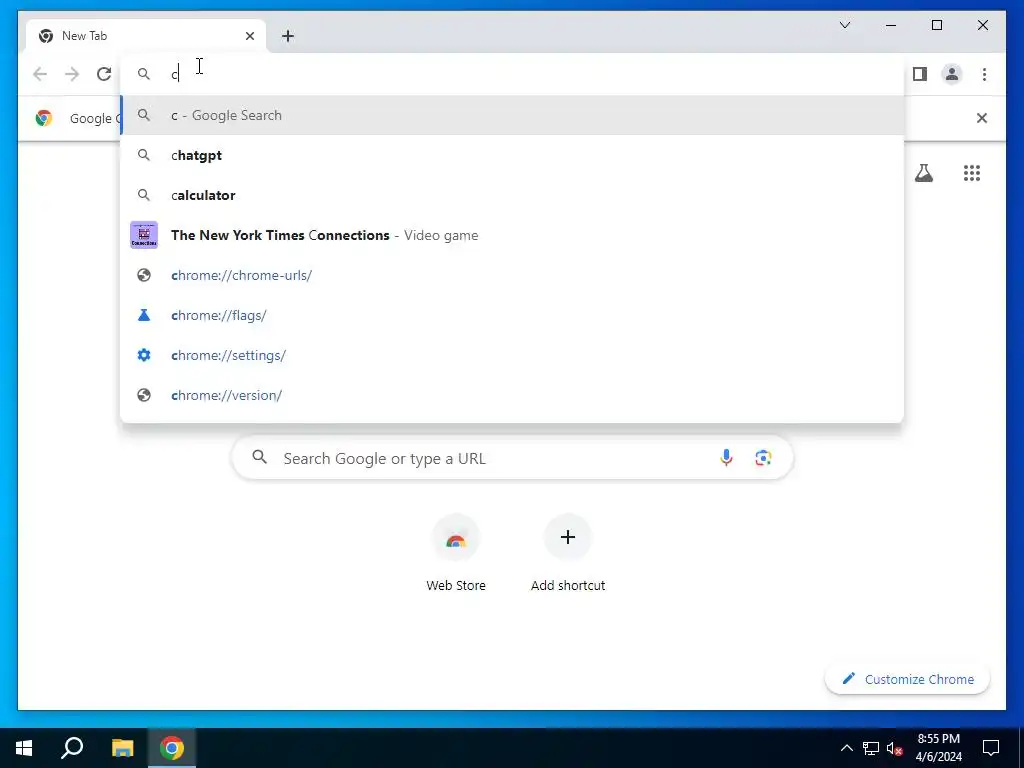Viewport: 1024px width, 768px height.
Task: Open a new tab with the plus button
Action: click(288, 36)
